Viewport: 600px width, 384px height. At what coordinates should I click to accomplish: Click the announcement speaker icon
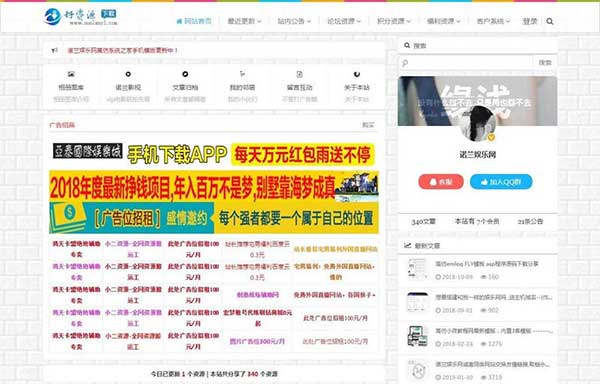pos(55,50)
